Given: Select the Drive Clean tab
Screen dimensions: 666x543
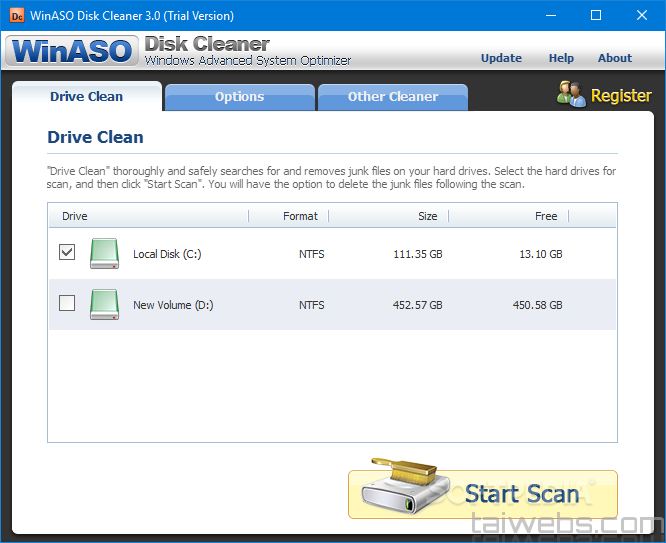Looking at the screenshot, I should [87, 97].
